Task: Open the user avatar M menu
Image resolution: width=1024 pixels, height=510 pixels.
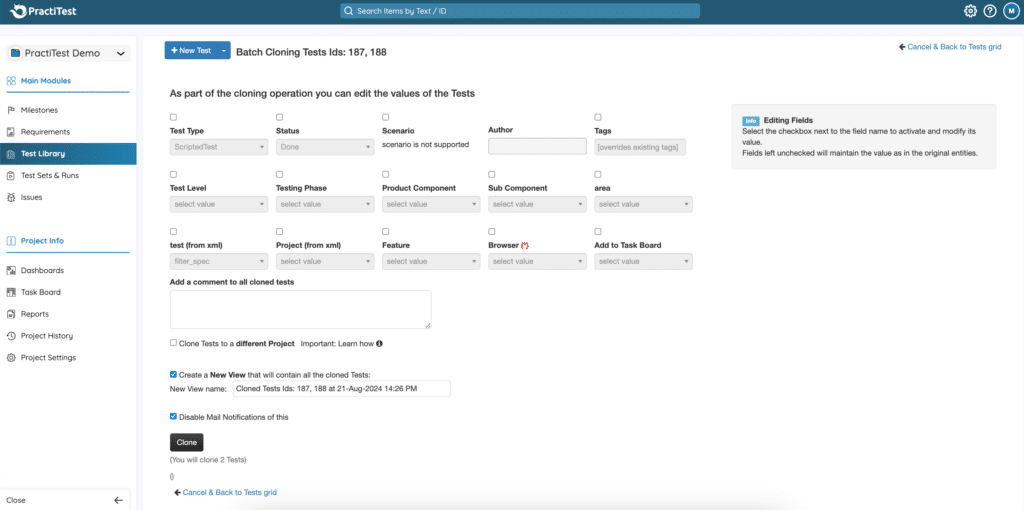Action: (x=1010, y=11)
